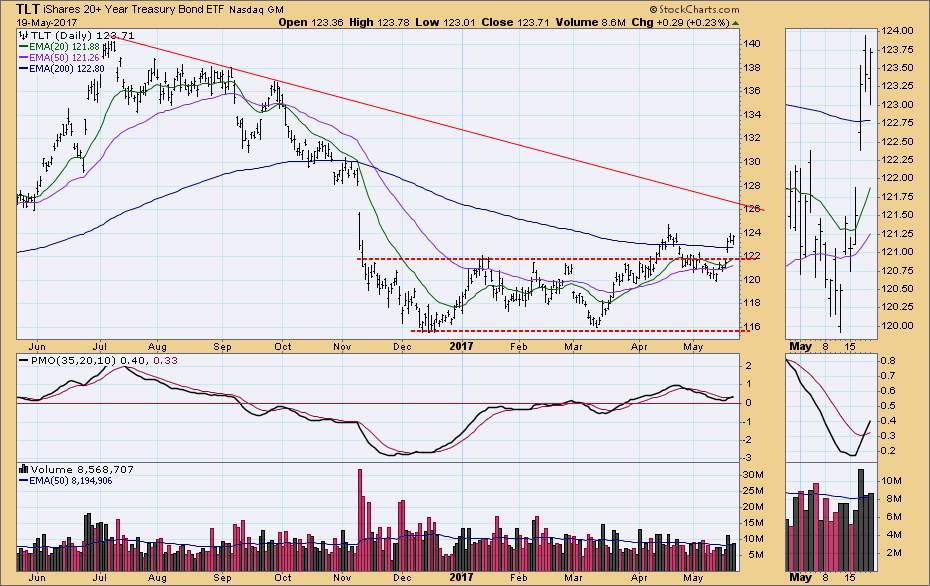The image size is (930, 586).
Task: Click the PMO value 0.40
Action: (x=132, y=361)
